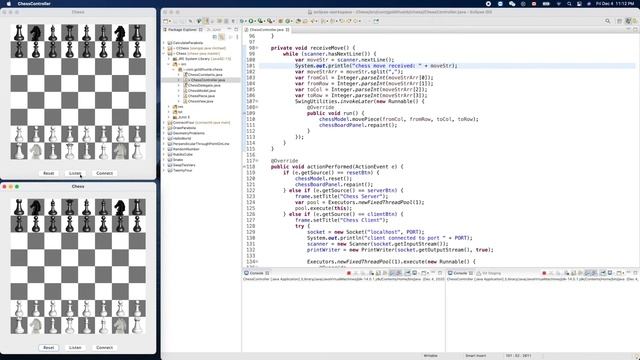Collapse the src folder node
Viewport: 640px width, 360px height.
tap(169, 64)
